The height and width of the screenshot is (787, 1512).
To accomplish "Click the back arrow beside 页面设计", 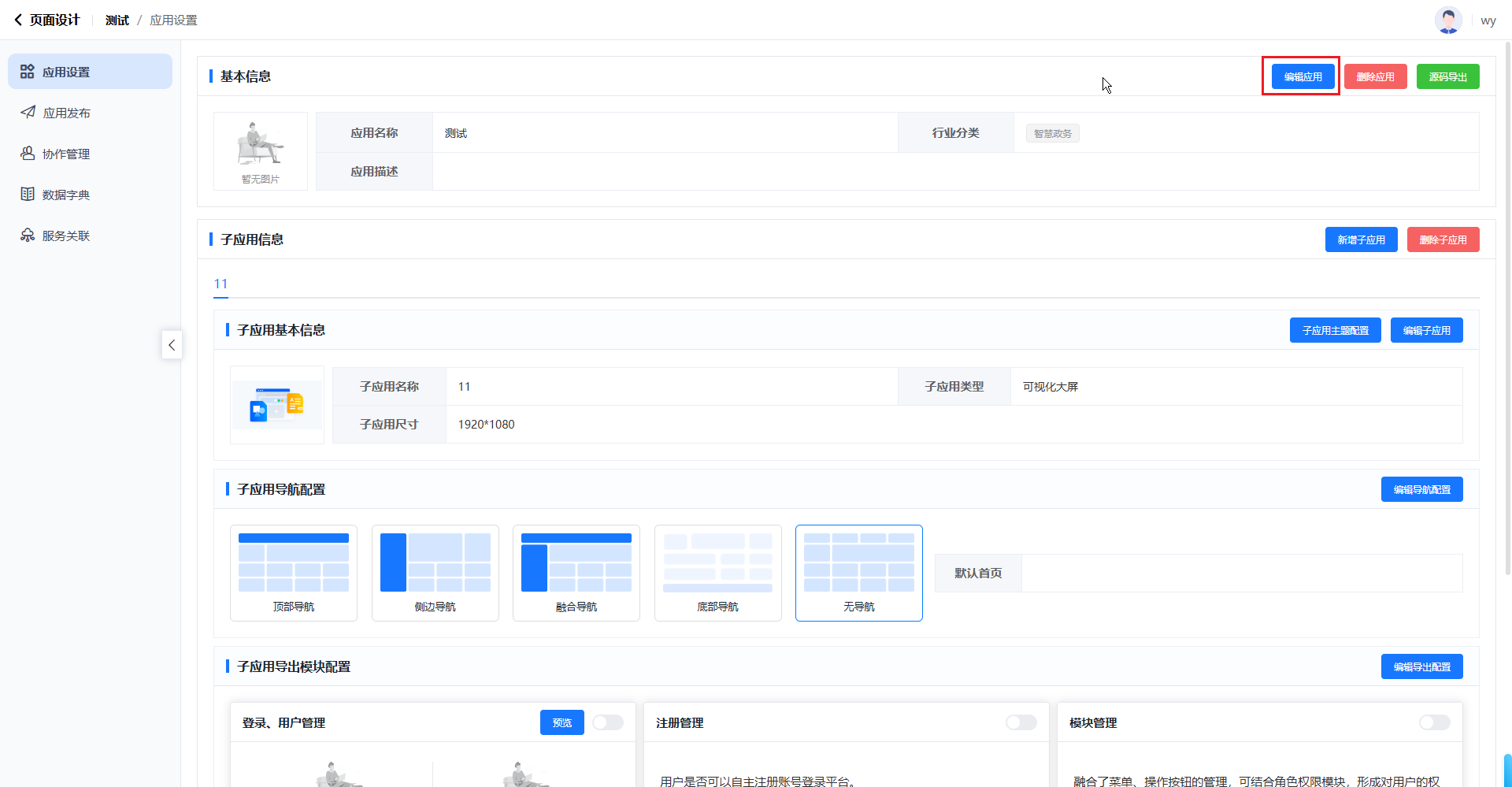I will pos(18,20).
